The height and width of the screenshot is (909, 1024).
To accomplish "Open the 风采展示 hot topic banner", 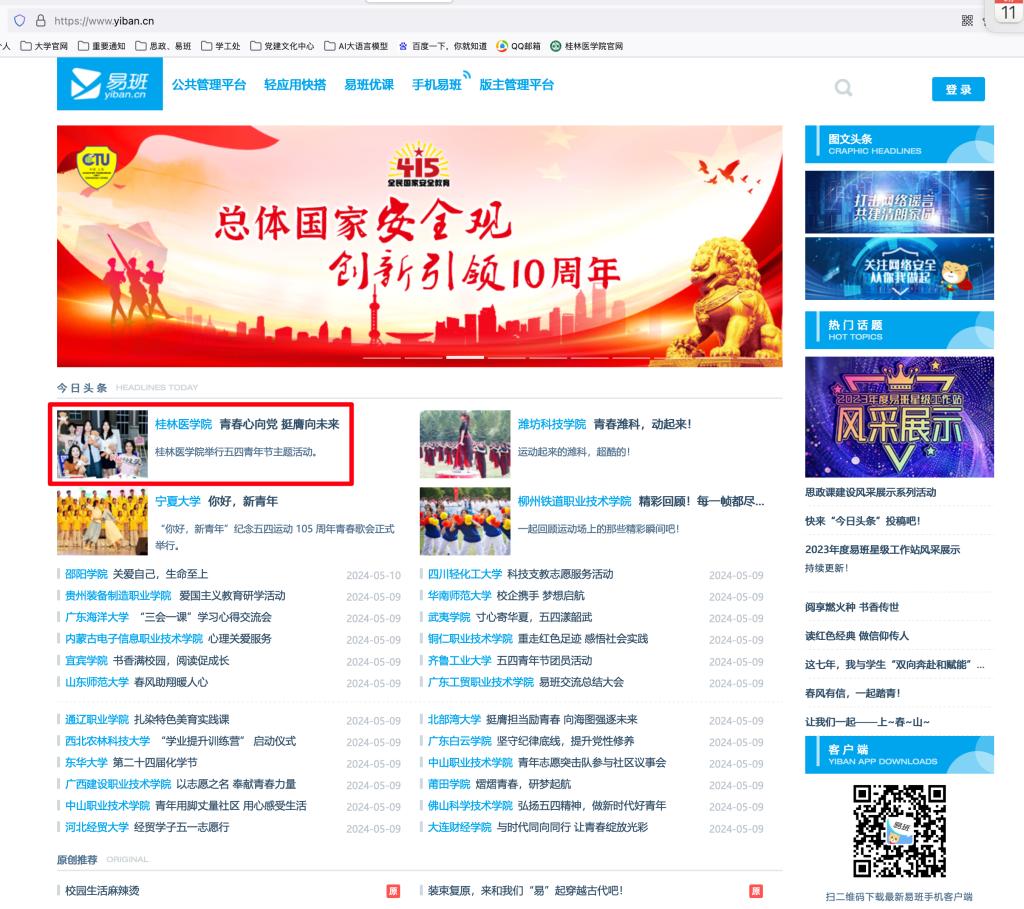I will point(899,417).
